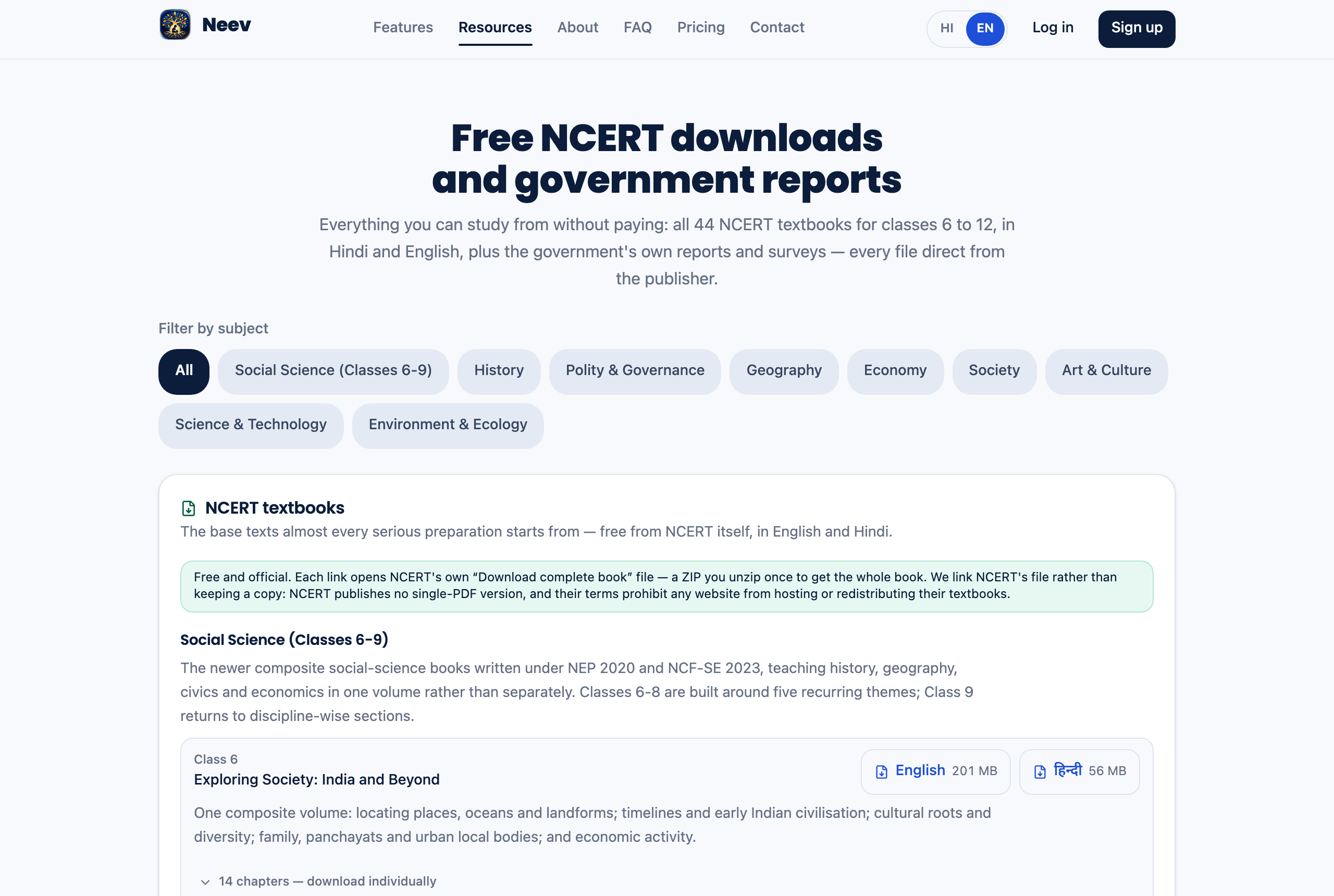
Task: Download the English 201 MB book
Action: [x=936, y=771]
